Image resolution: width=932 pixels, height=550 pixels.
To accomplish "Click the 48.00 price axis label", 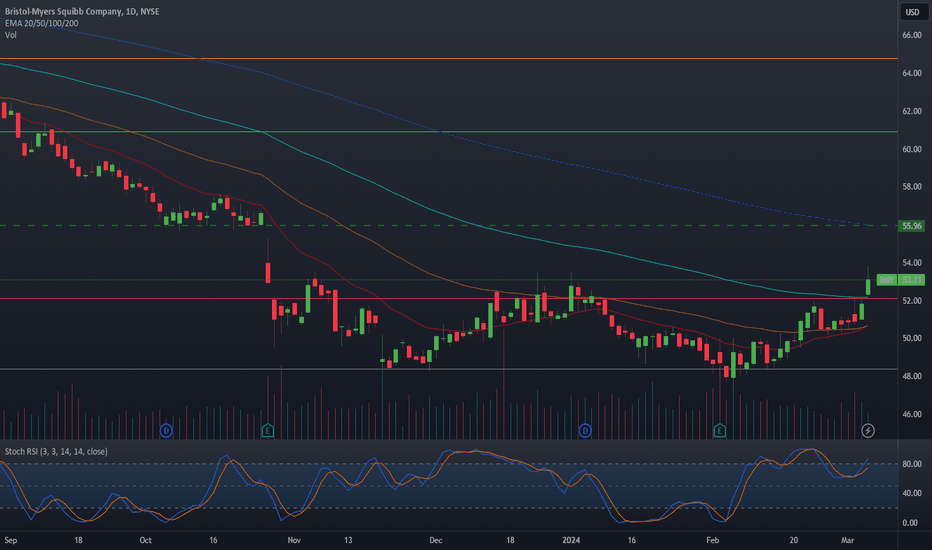I will [912, 376].
